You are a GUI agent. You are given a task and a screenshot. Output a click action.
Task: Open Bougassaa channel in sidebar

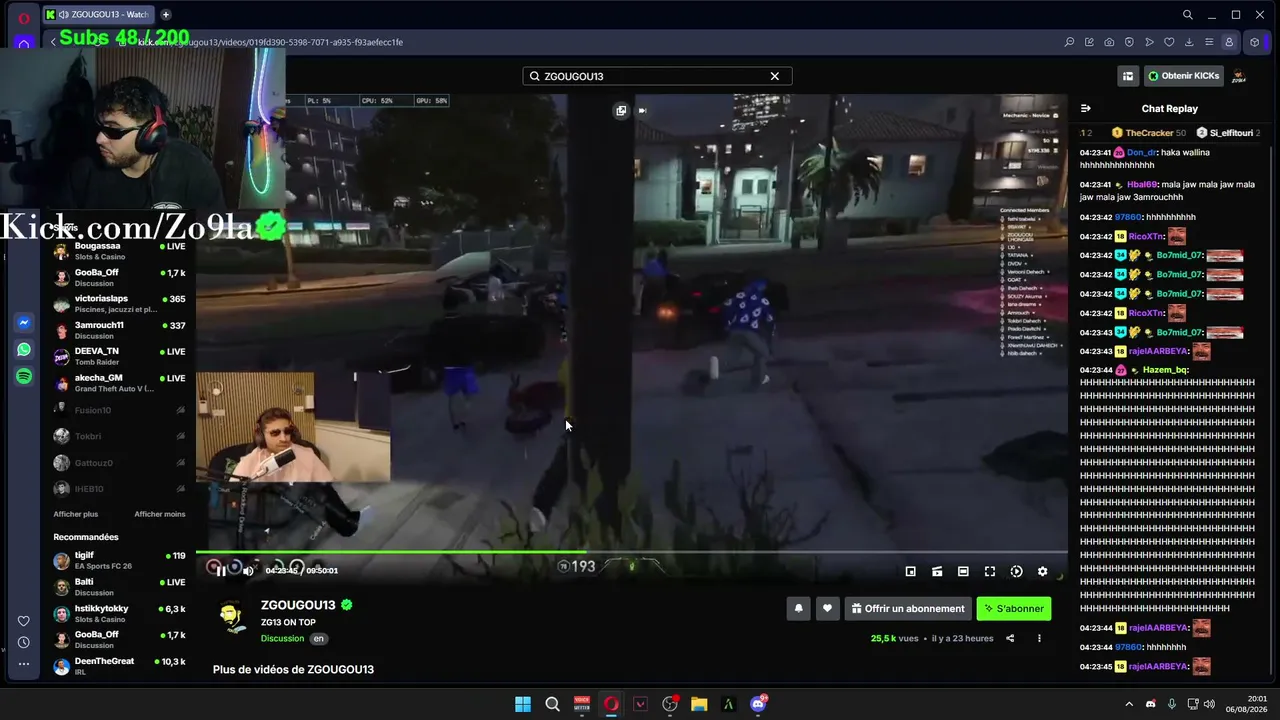[x=120, y=250]
